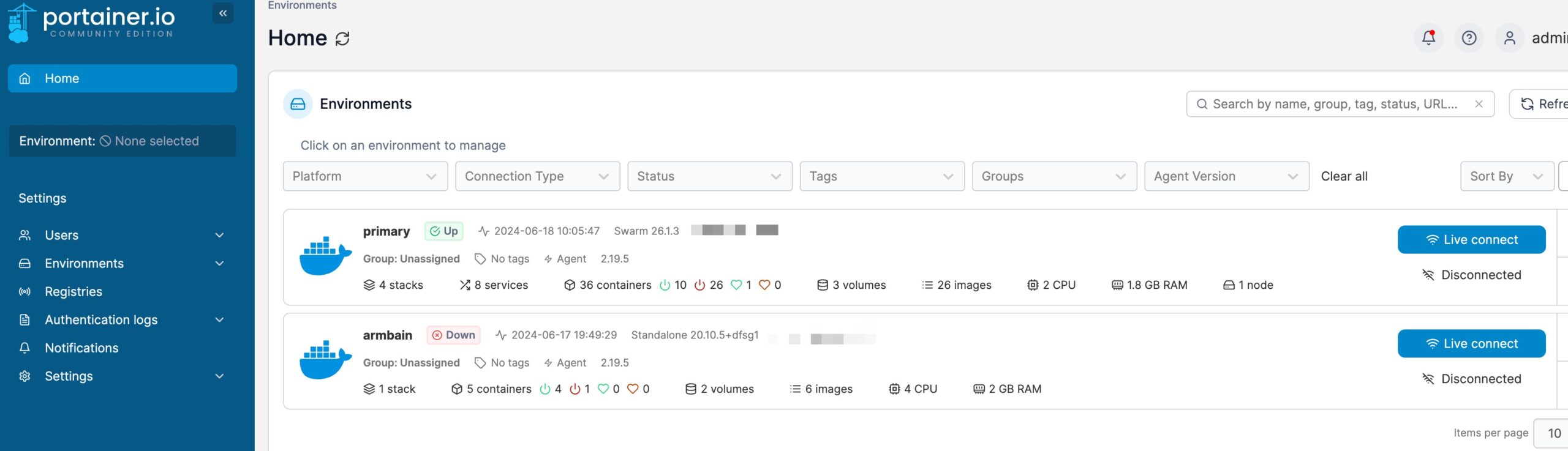The height and width of the screenshot is (451, 1568).
Task: Click the 1 node icon on primary
Action: (1229, 285)
